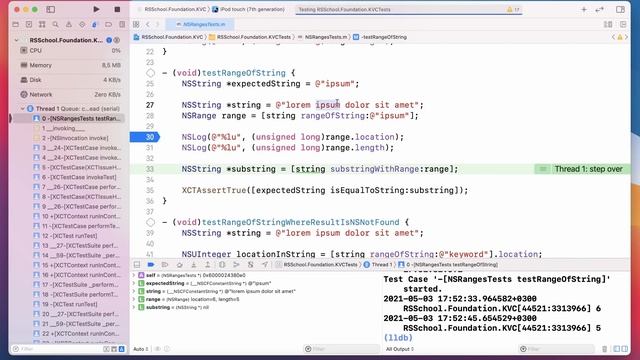Select the Disk gauge row

tap(70, 80)
